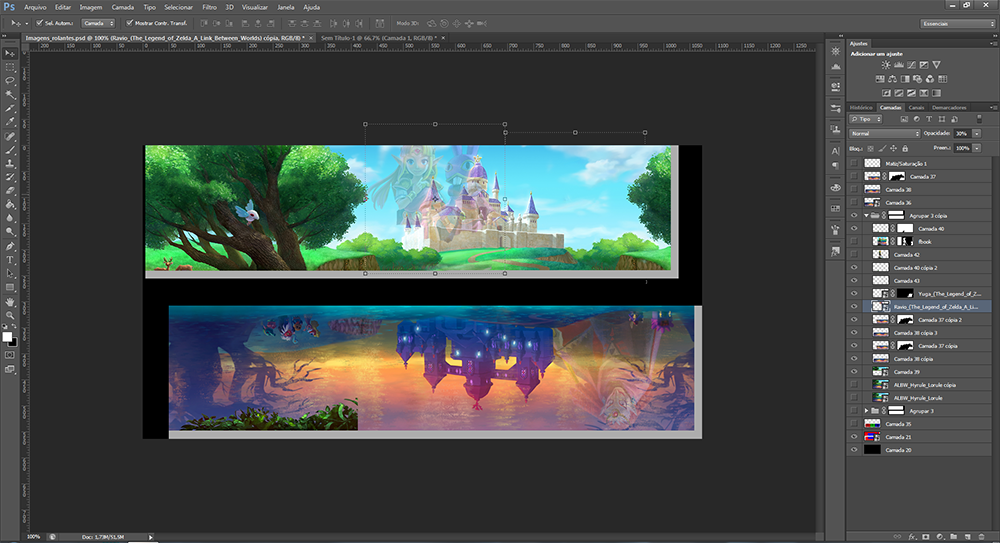
Task: Add a Levels adjustment
Action: pyautogui.click(x=899, y=65)
